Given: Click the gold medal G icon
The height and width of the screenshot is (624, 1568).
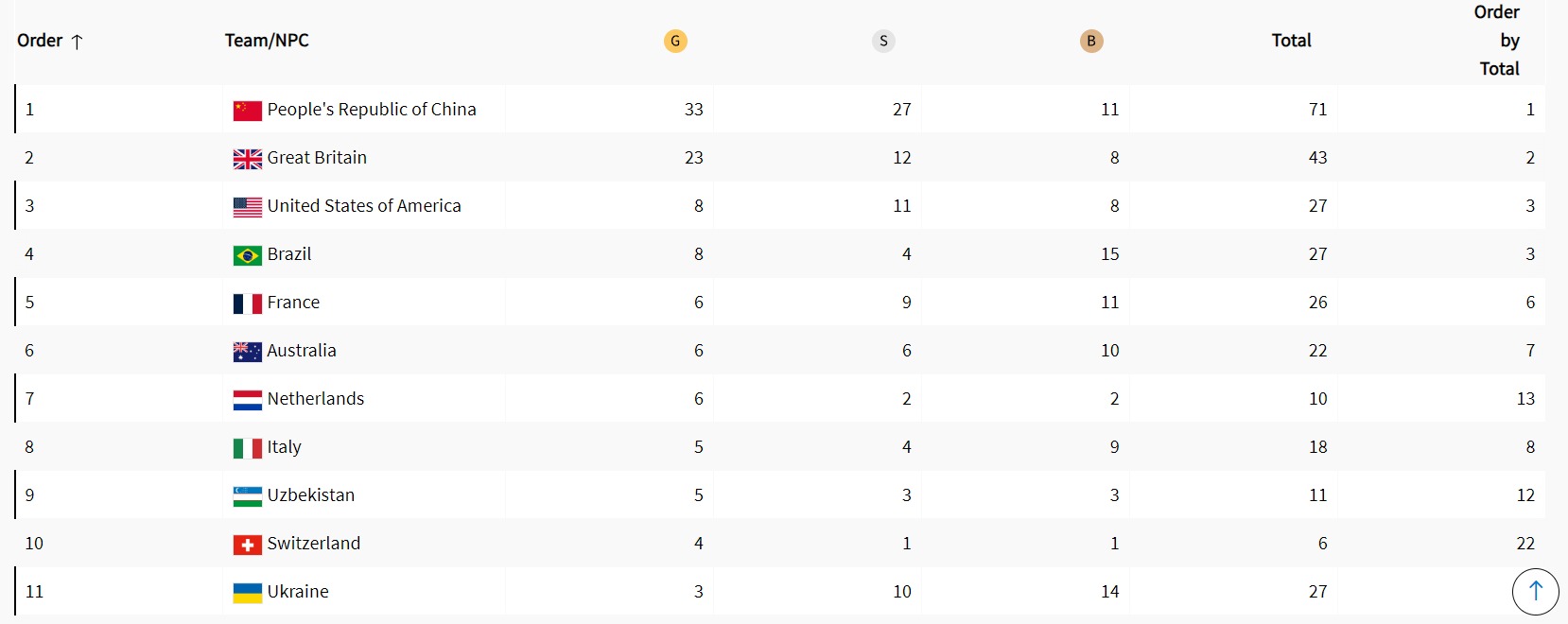Looking at the screenshot, I should (x=675, y=41).
